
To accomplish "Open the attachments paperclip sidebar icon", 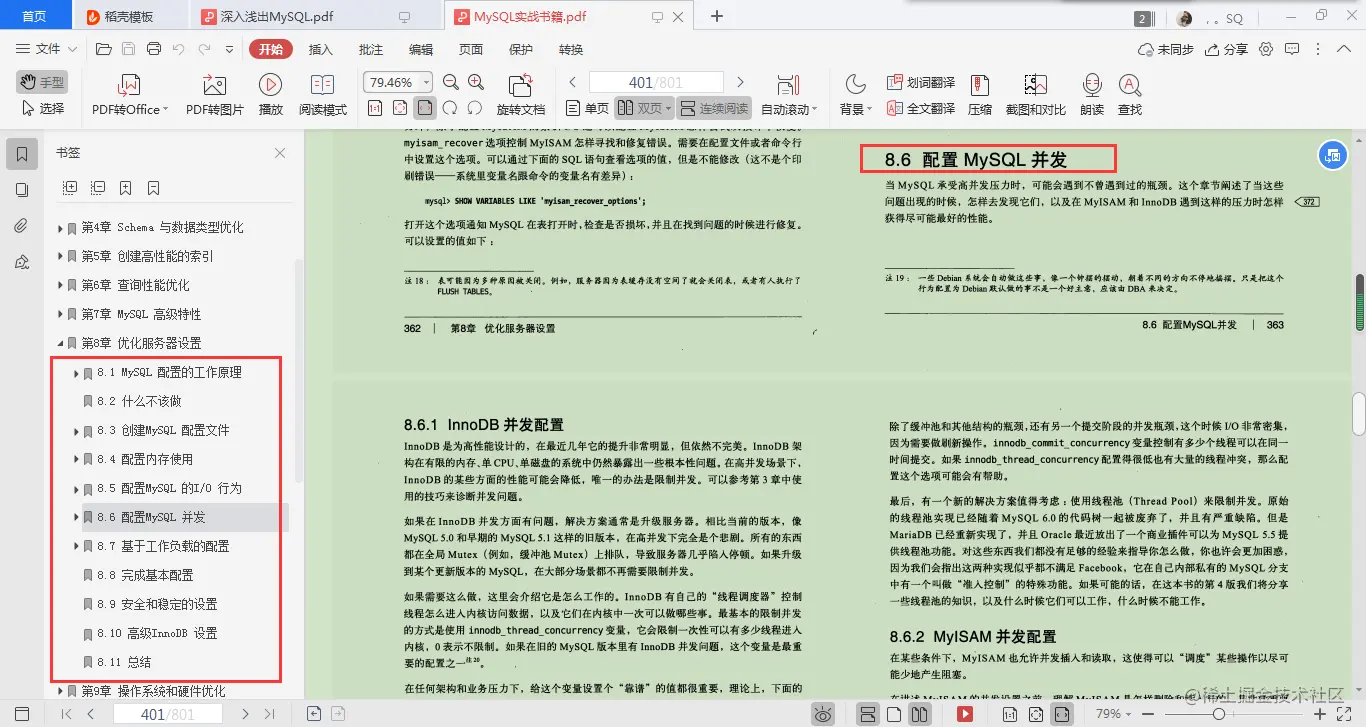I will [22, 226].
